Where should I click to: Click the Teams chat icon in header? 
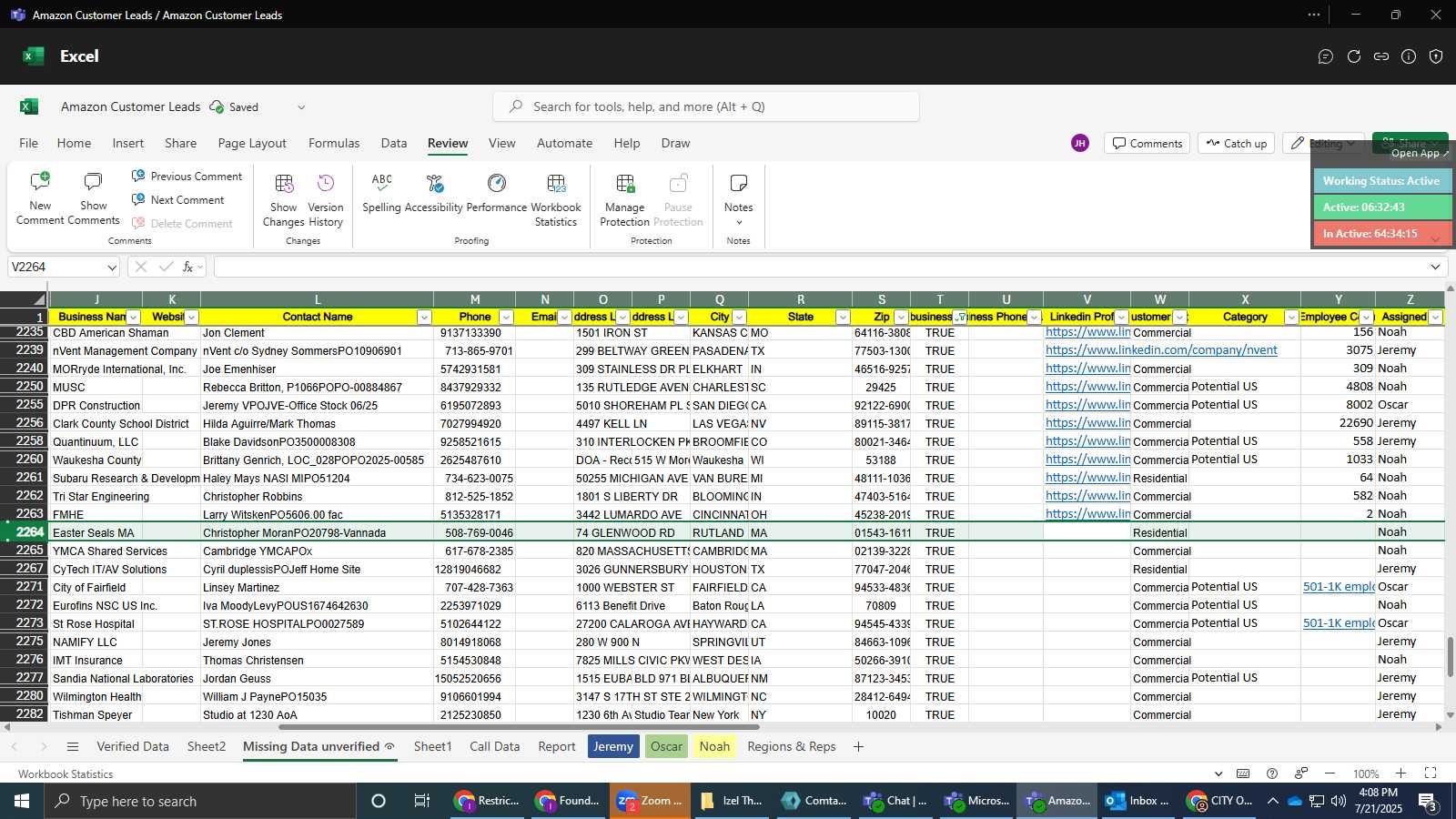1326,56
